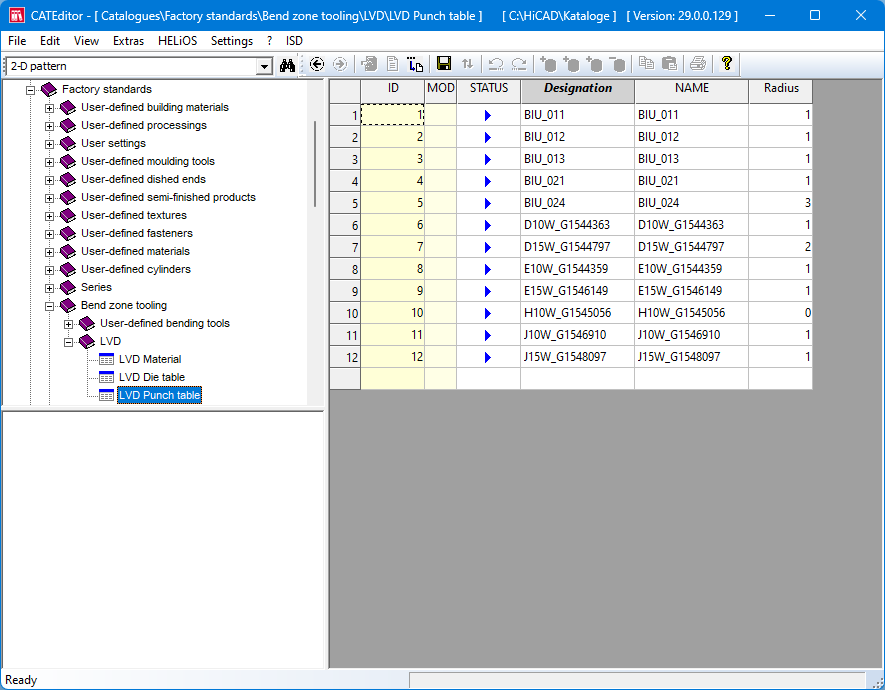Click the printer icon
885x690 pixels.
(x=698, y=64)
